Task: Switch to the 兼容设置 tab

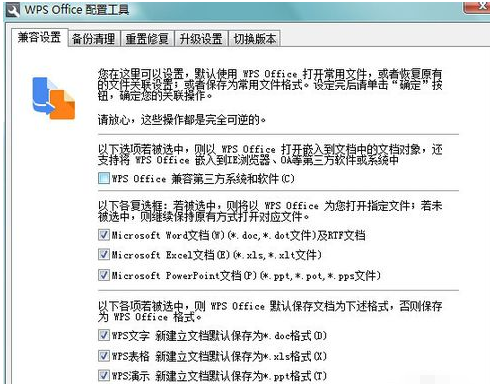Action: coord(39,37)
